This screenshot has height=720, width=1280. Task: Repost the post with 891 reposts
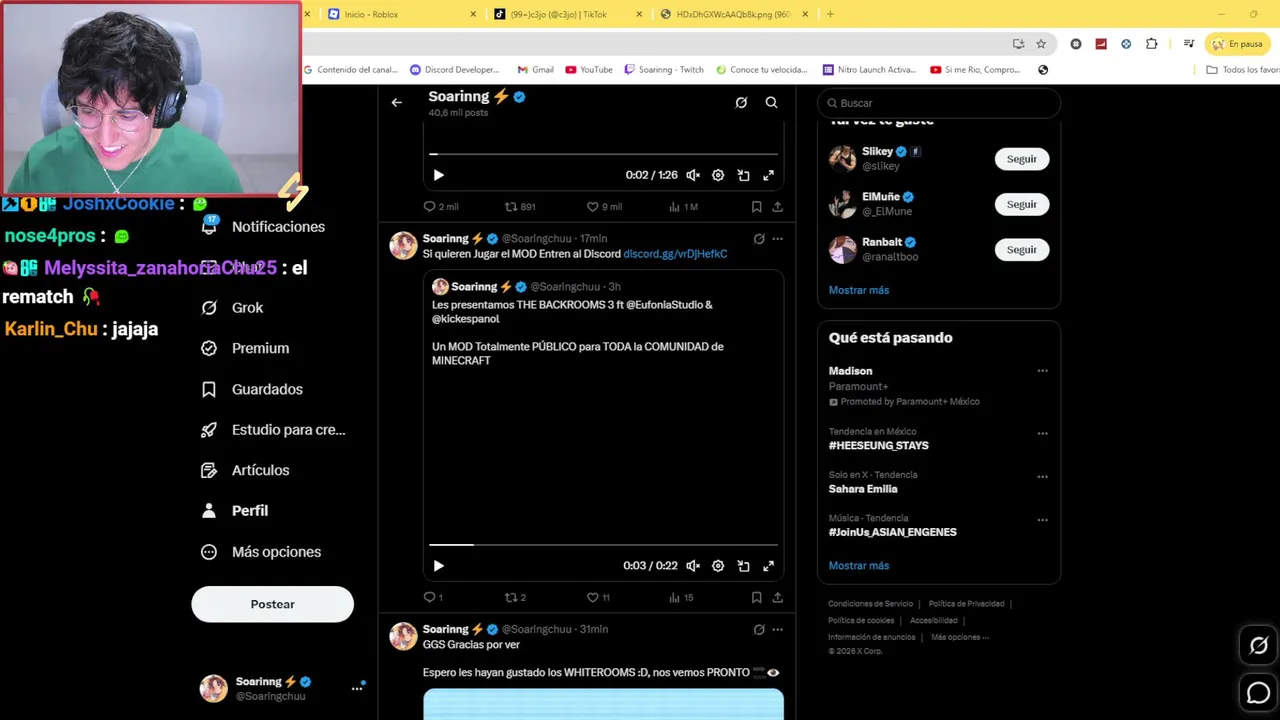(520, 207)
